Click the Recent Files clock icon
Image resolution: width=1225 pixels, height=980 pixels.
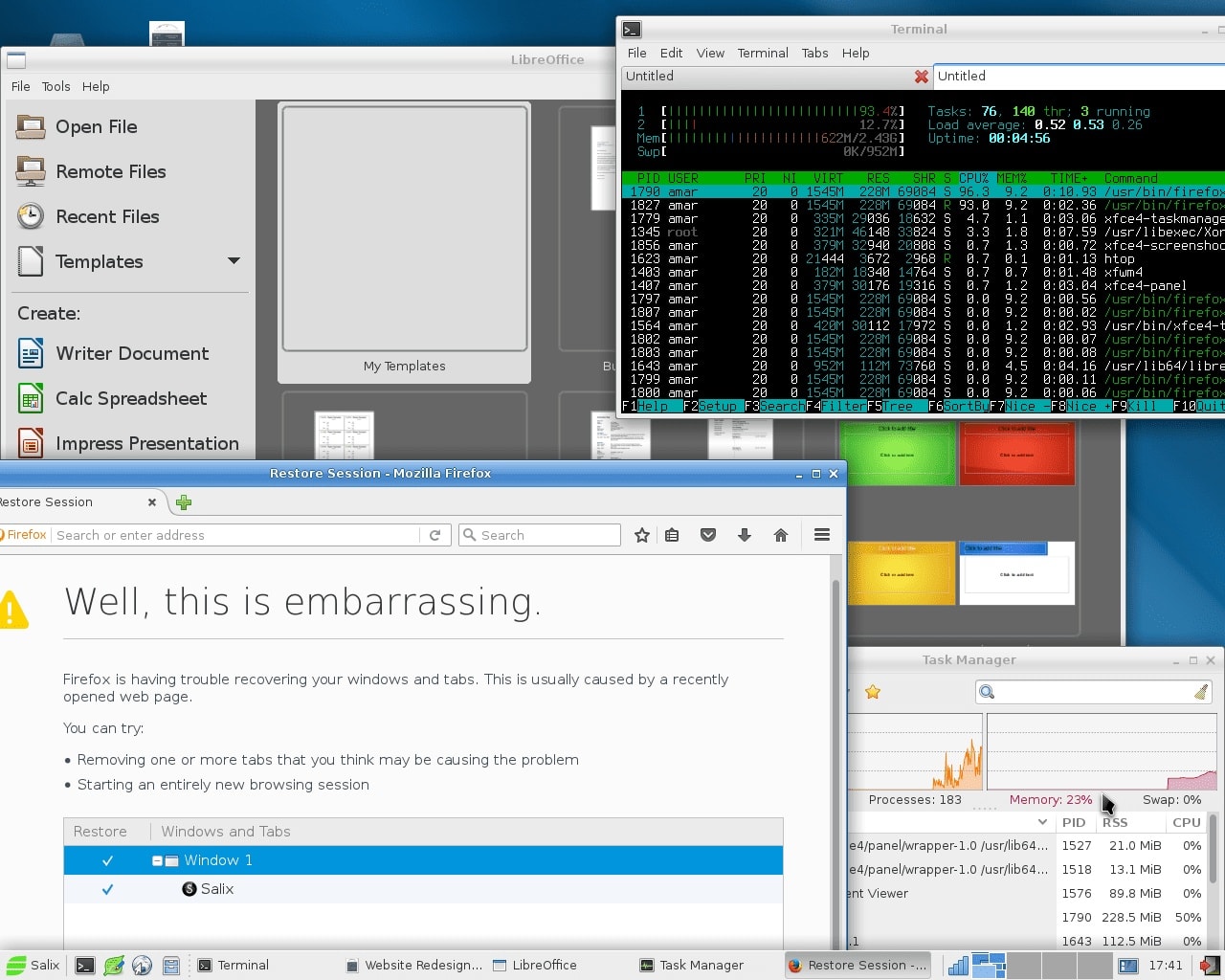point(31,216)
